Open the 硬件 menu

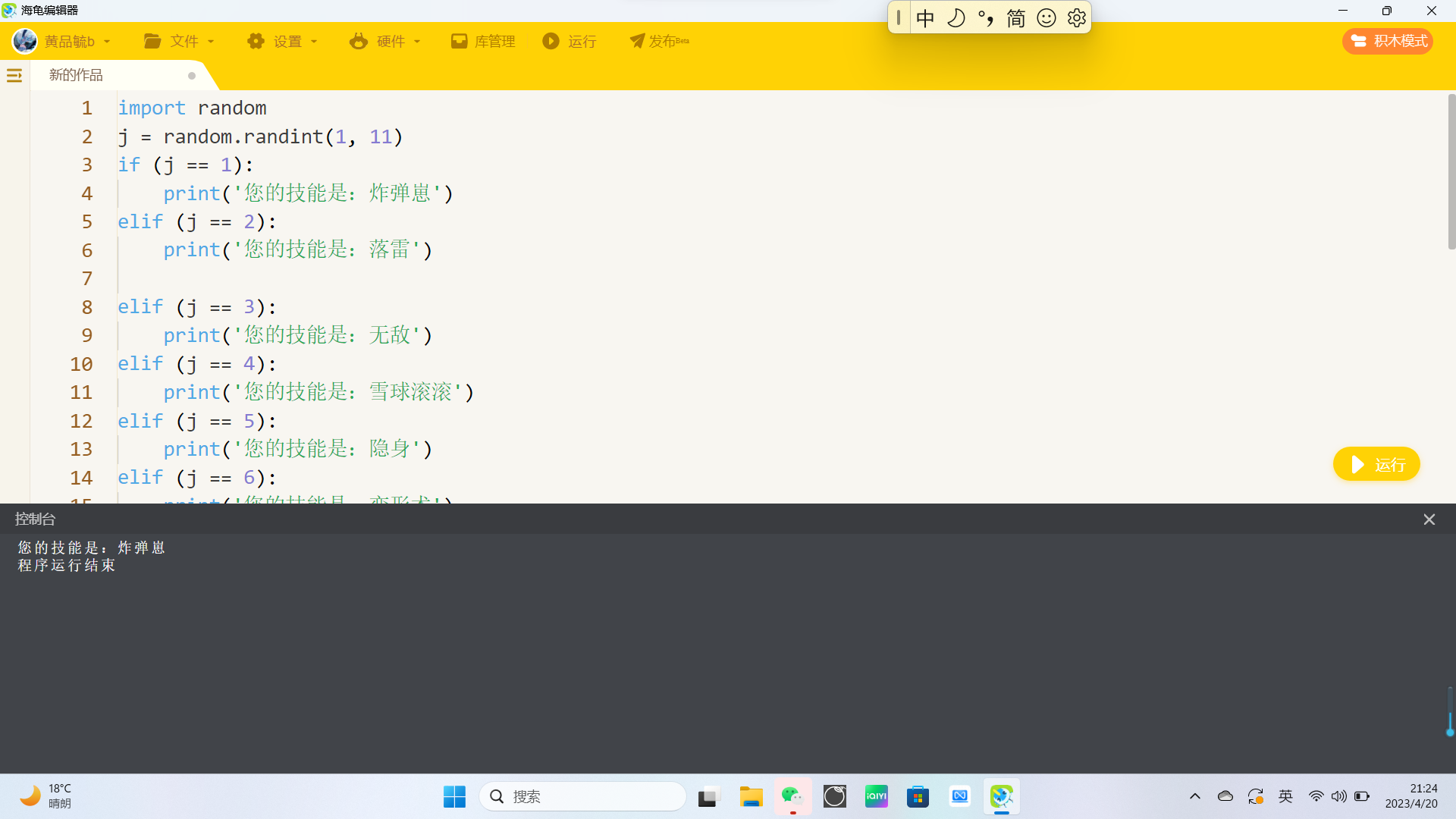(385, 41)
